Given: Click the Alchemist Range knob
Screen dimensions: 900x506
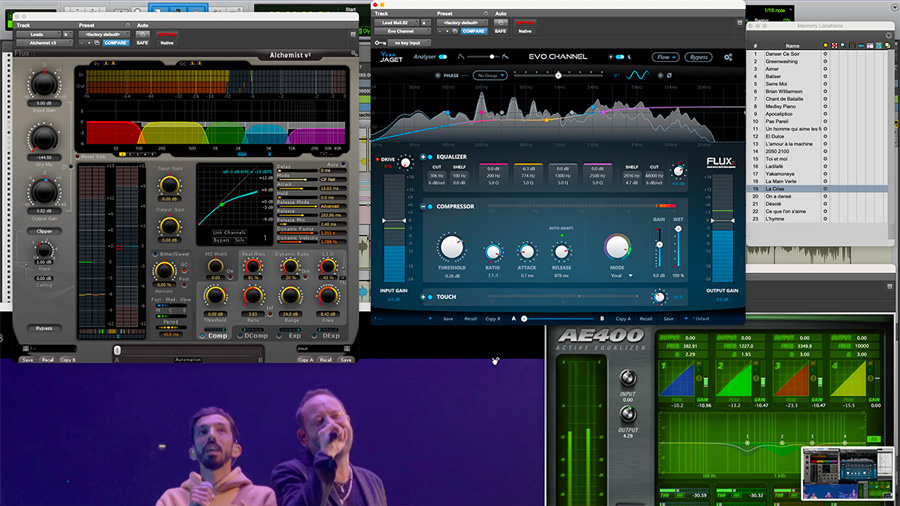Looking at the screenshot, I should click(290, 296).
